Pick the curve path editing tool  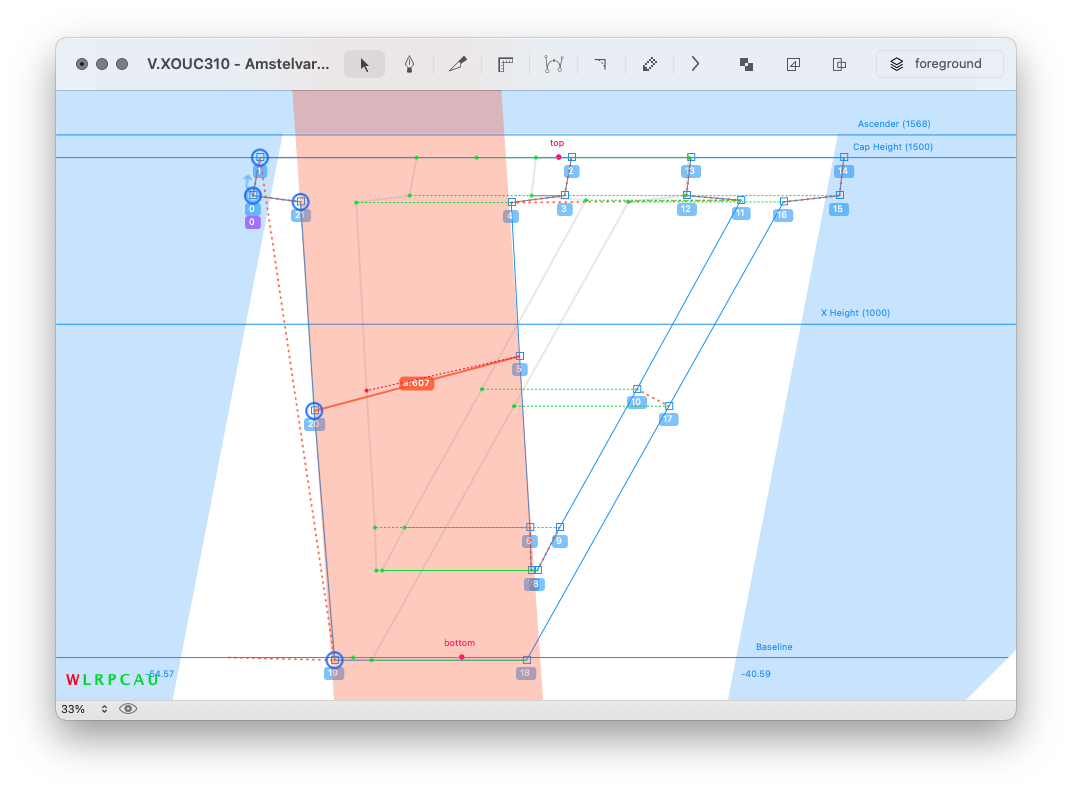click(553, 64)
